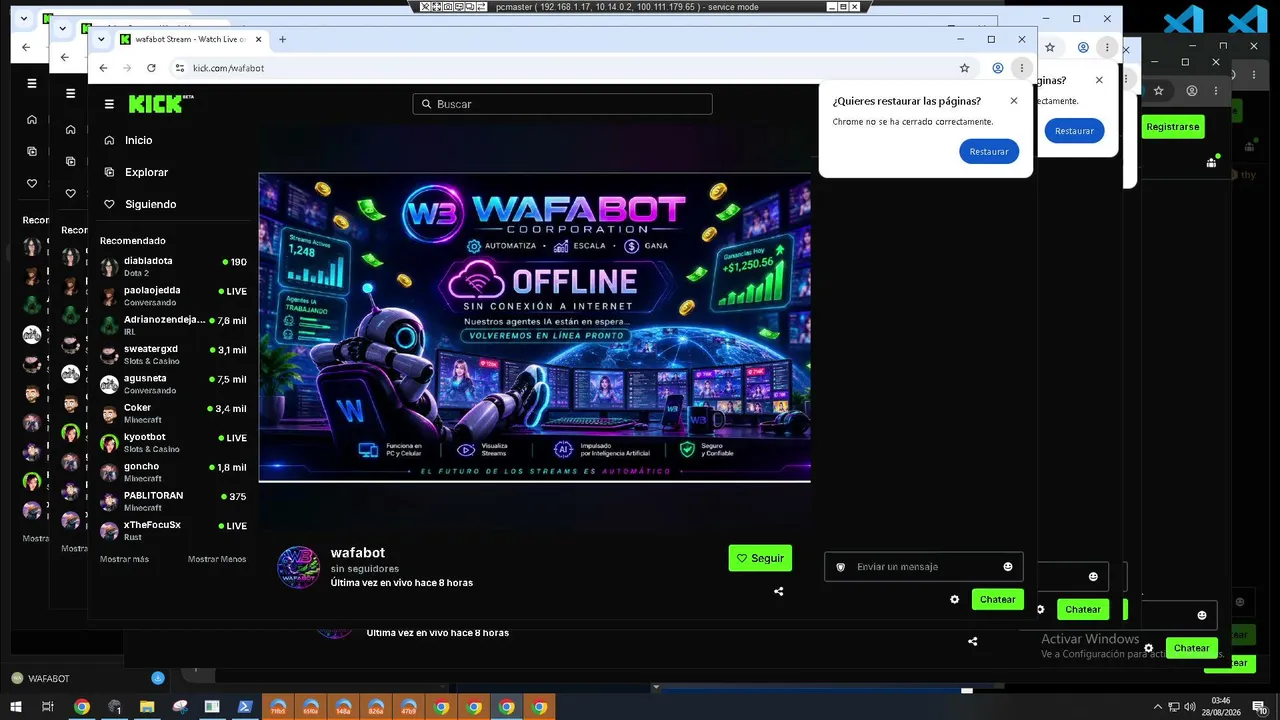
Task: Open the Windows Start menu
Action: click(16, 707)
